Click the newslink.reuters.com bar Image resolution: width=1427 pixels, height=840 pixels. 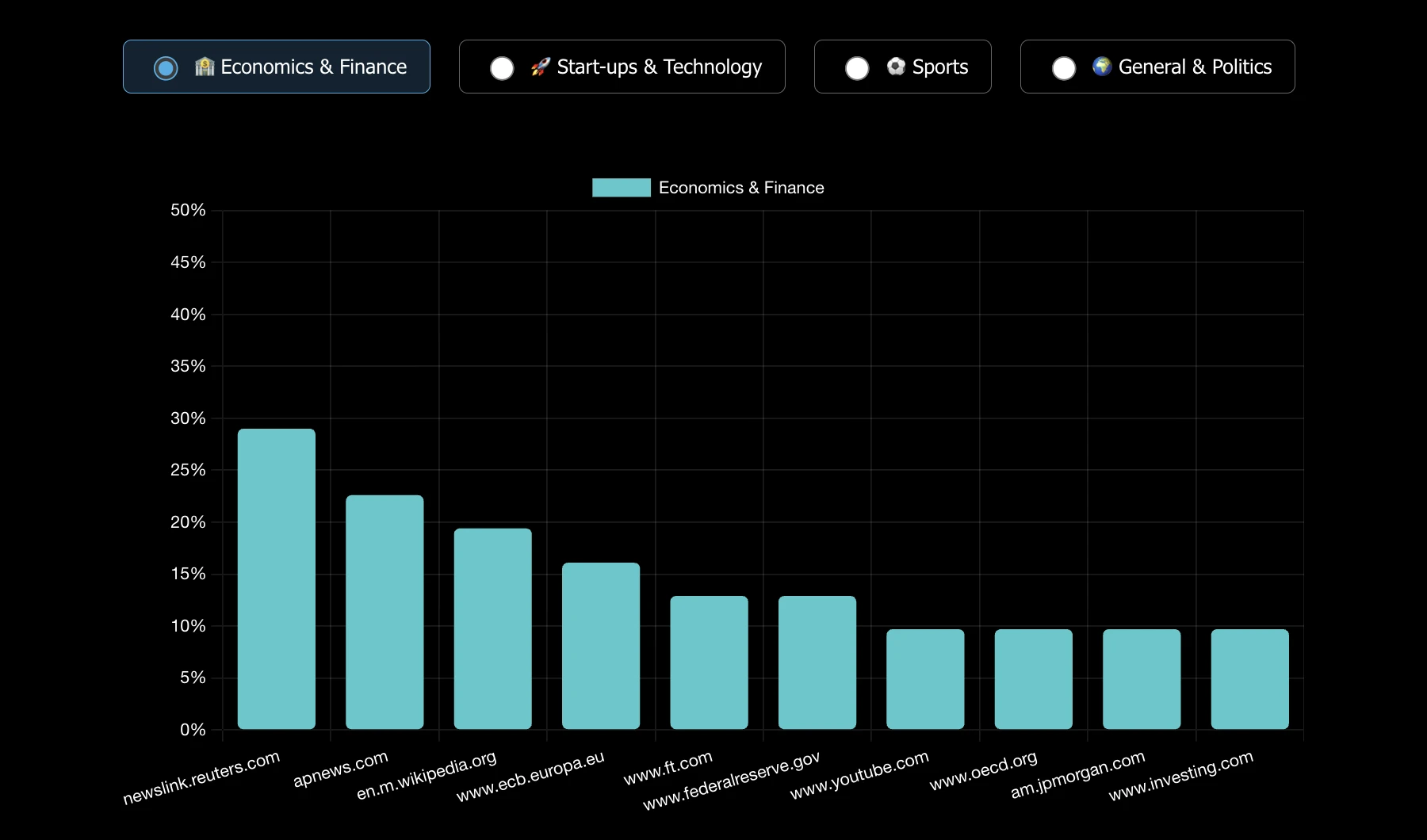click(x=277, y=578)
